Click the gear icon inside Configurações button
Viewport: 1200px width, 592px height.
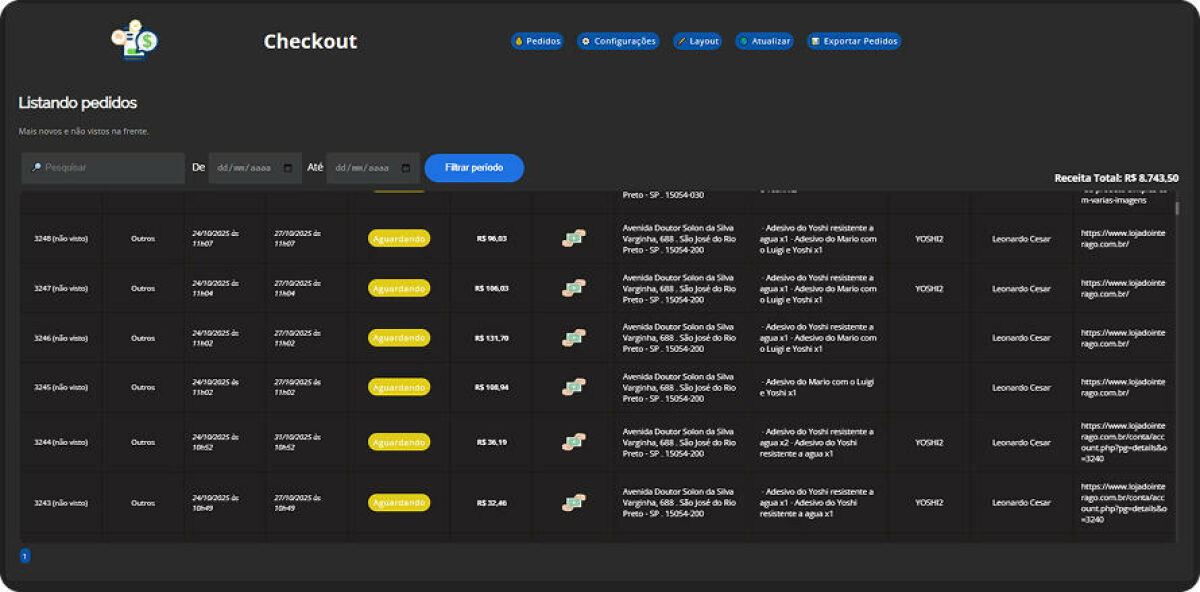point(586,41)
